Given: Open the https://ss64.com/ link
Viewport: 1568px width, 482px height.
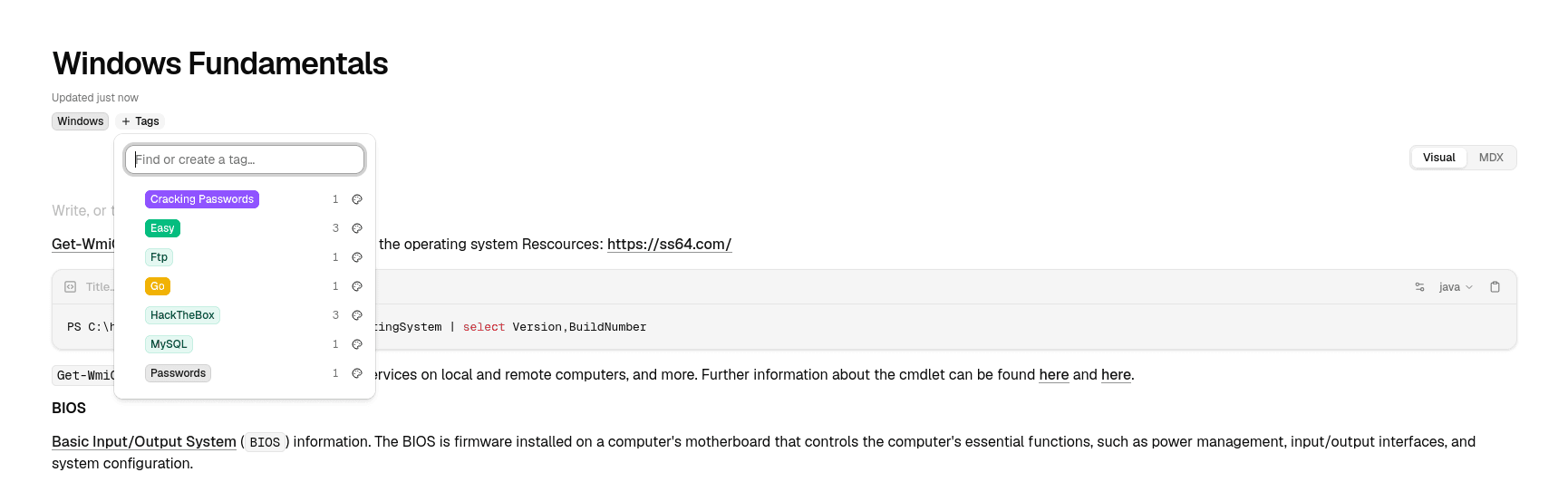Looking at the screenshot, I should [669, 244].
